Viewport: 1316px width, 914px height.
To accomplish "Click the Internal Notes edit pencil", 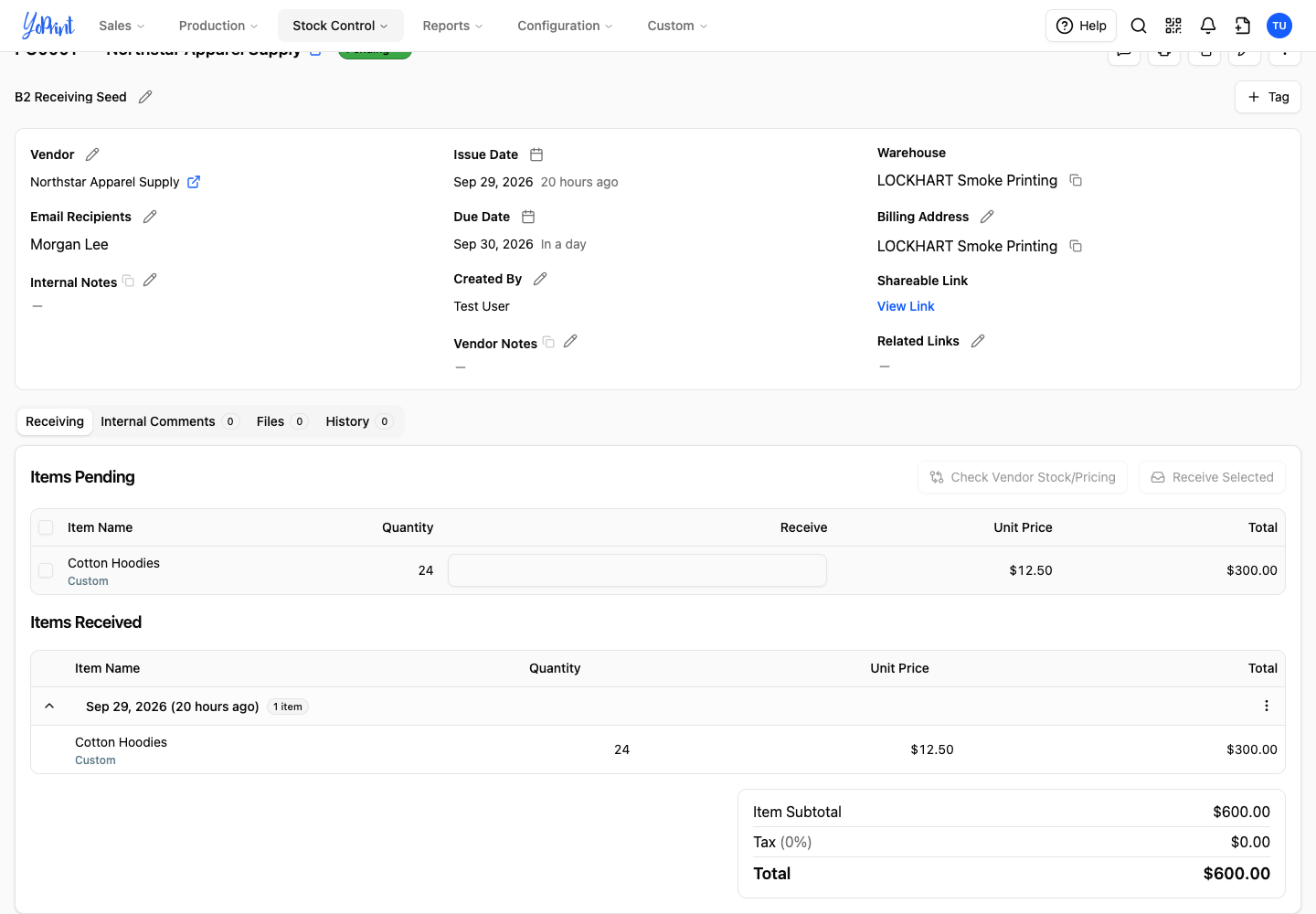I will click(150, 280).
